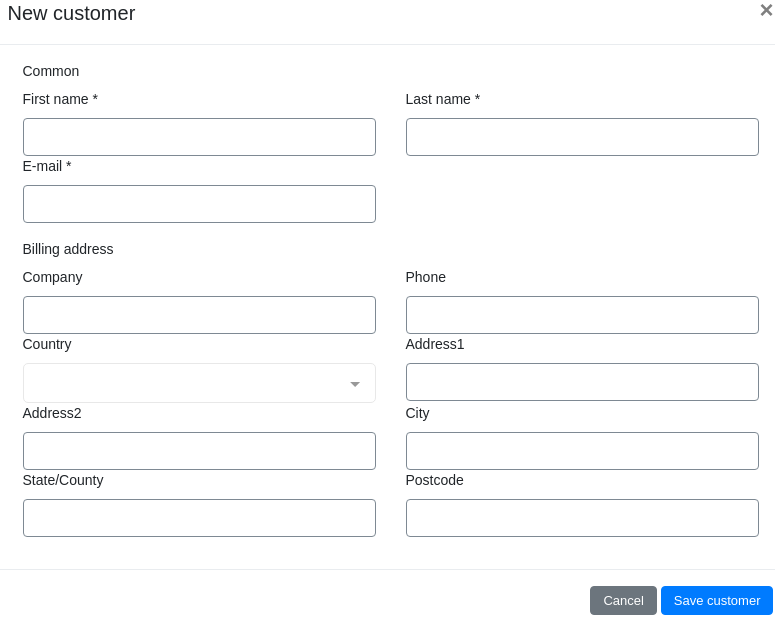
Task: Click the Country dropdown arrow
Action: 355,384
